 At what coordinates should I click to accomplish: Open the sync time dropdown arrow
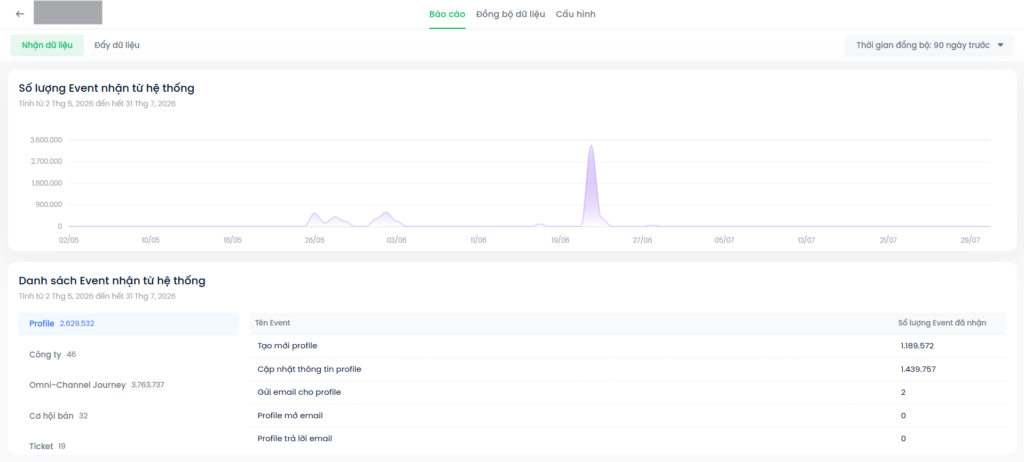point(1000,45)
